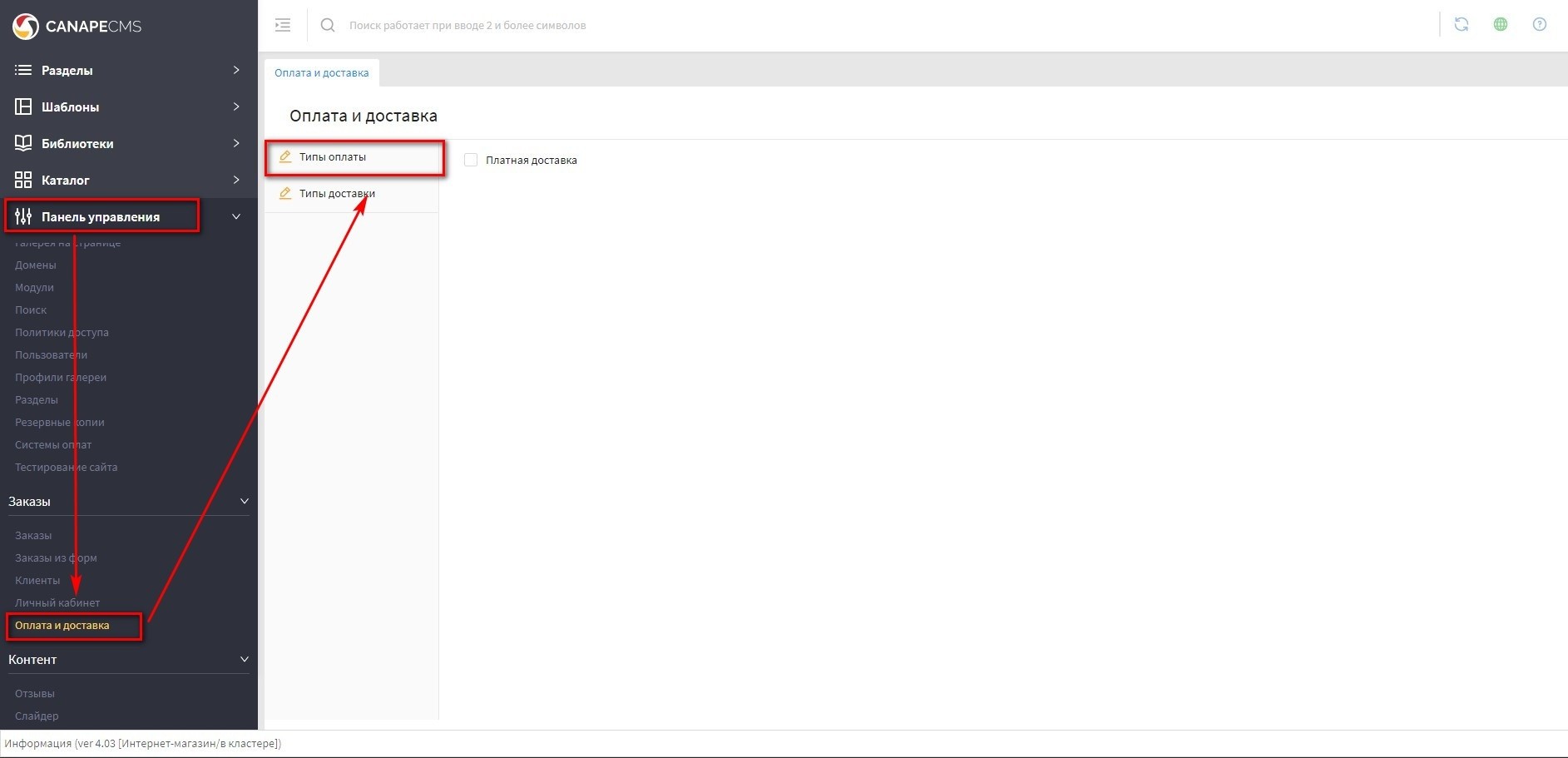This screenshot has width=1568, height=758.
Task: Click the CanapeCMS logo icon
Action: tap(25, 26)
